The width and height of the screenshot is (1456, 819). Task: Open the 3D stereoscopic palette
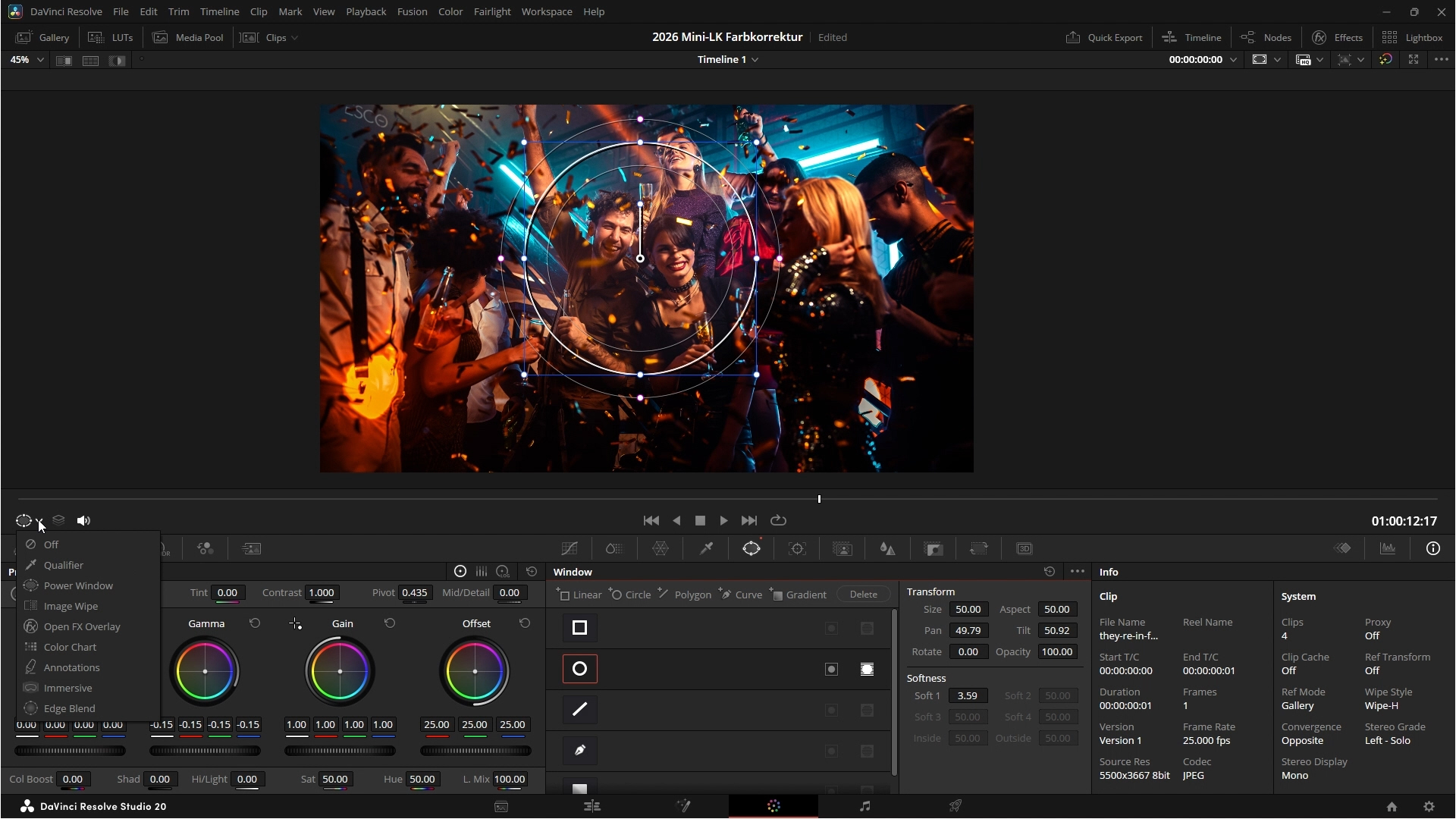point(1025,548)
